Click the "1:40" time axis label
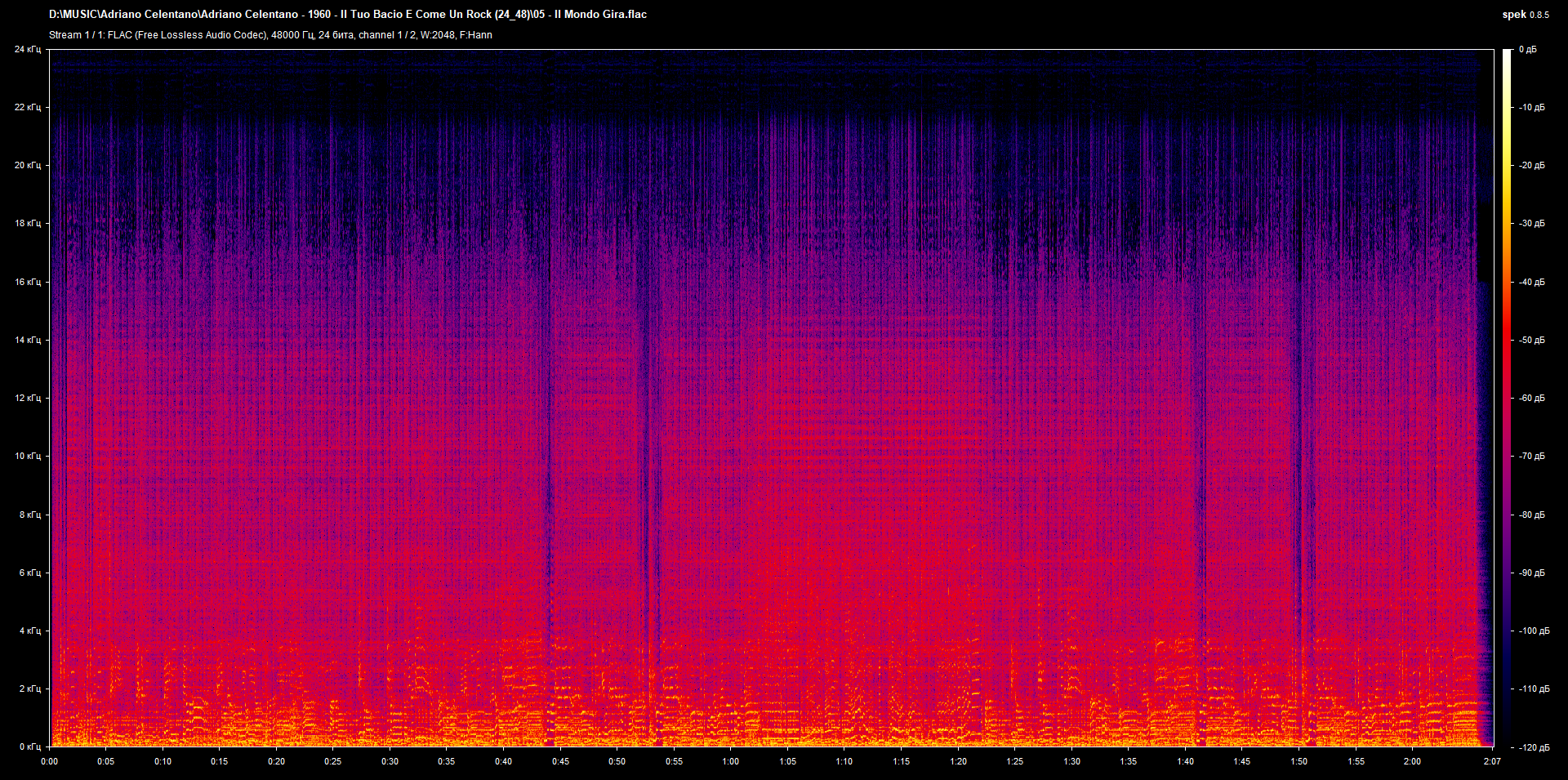Viewport: 1568px width, 780px height. pyautogui.click(x=1186, y=762)
